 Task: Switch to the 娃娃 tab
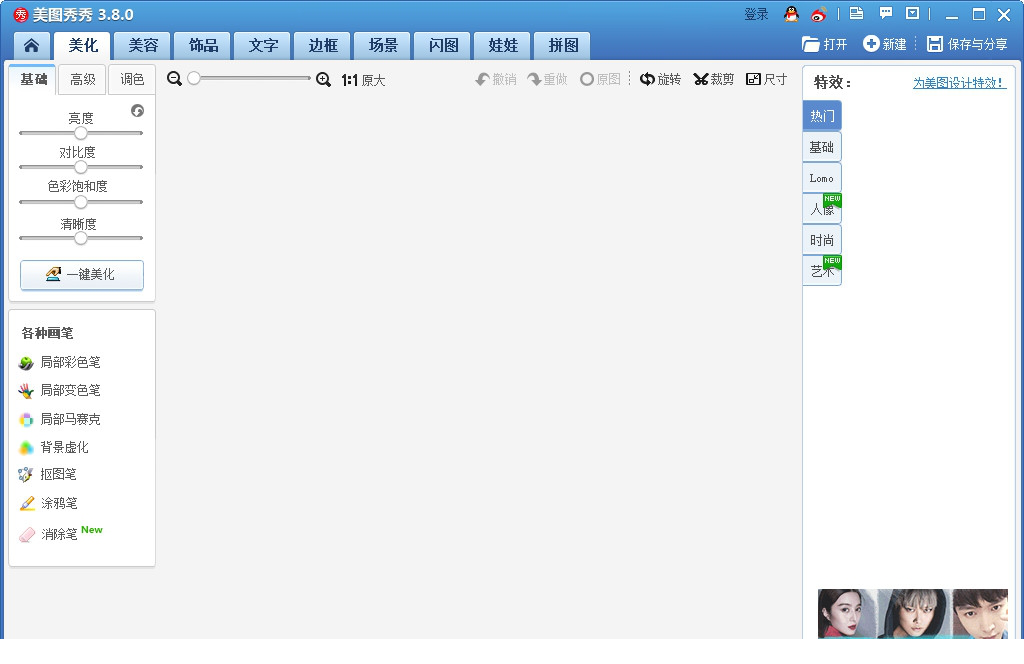point(503,46)
